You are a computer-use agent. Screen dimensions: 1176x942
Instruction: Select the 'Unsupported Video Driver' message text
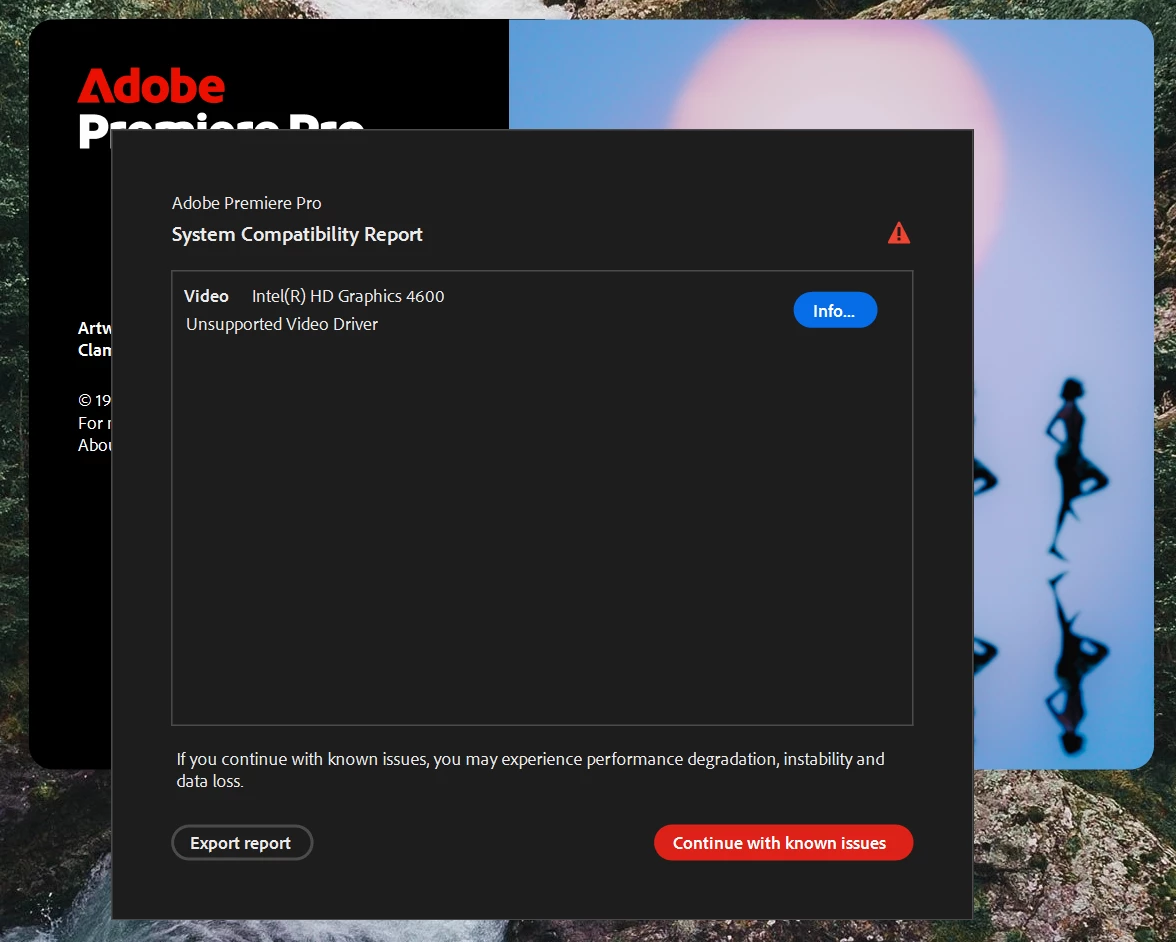(282, 324)
